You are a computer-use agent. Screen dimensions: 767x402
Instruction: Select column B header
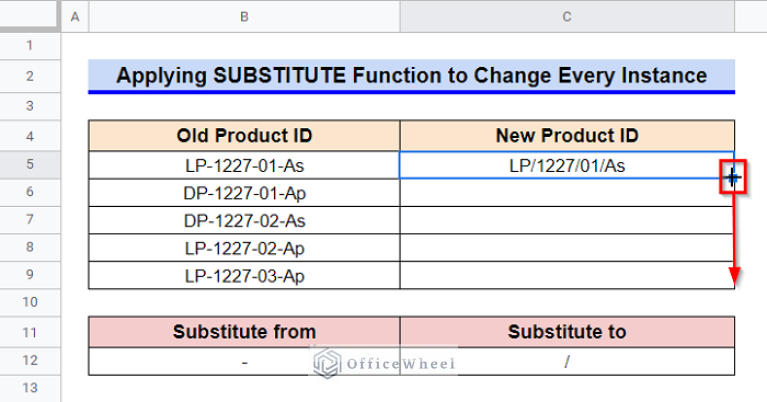244,15
